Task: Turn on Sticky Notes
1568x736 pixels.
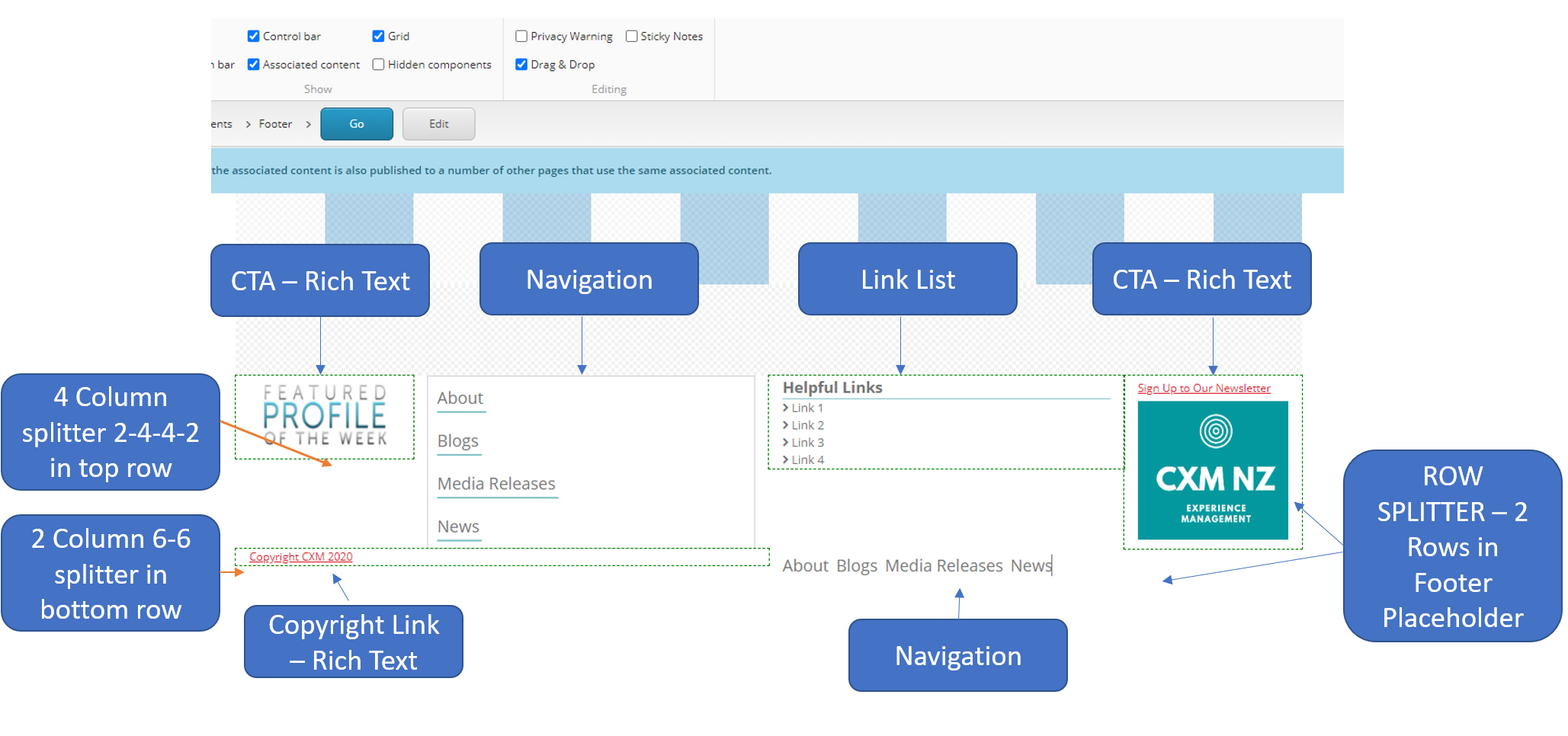Action: tap(631, 36)
